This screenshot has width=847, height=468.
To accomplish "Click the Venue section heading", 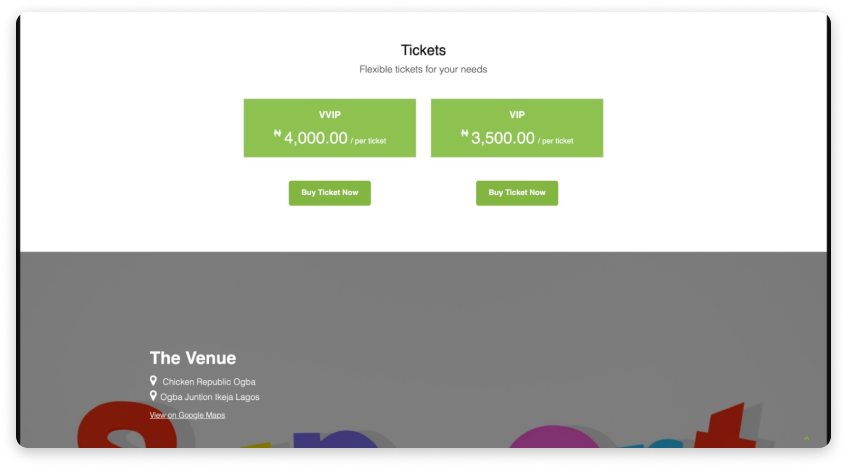I will coord(193,358).
